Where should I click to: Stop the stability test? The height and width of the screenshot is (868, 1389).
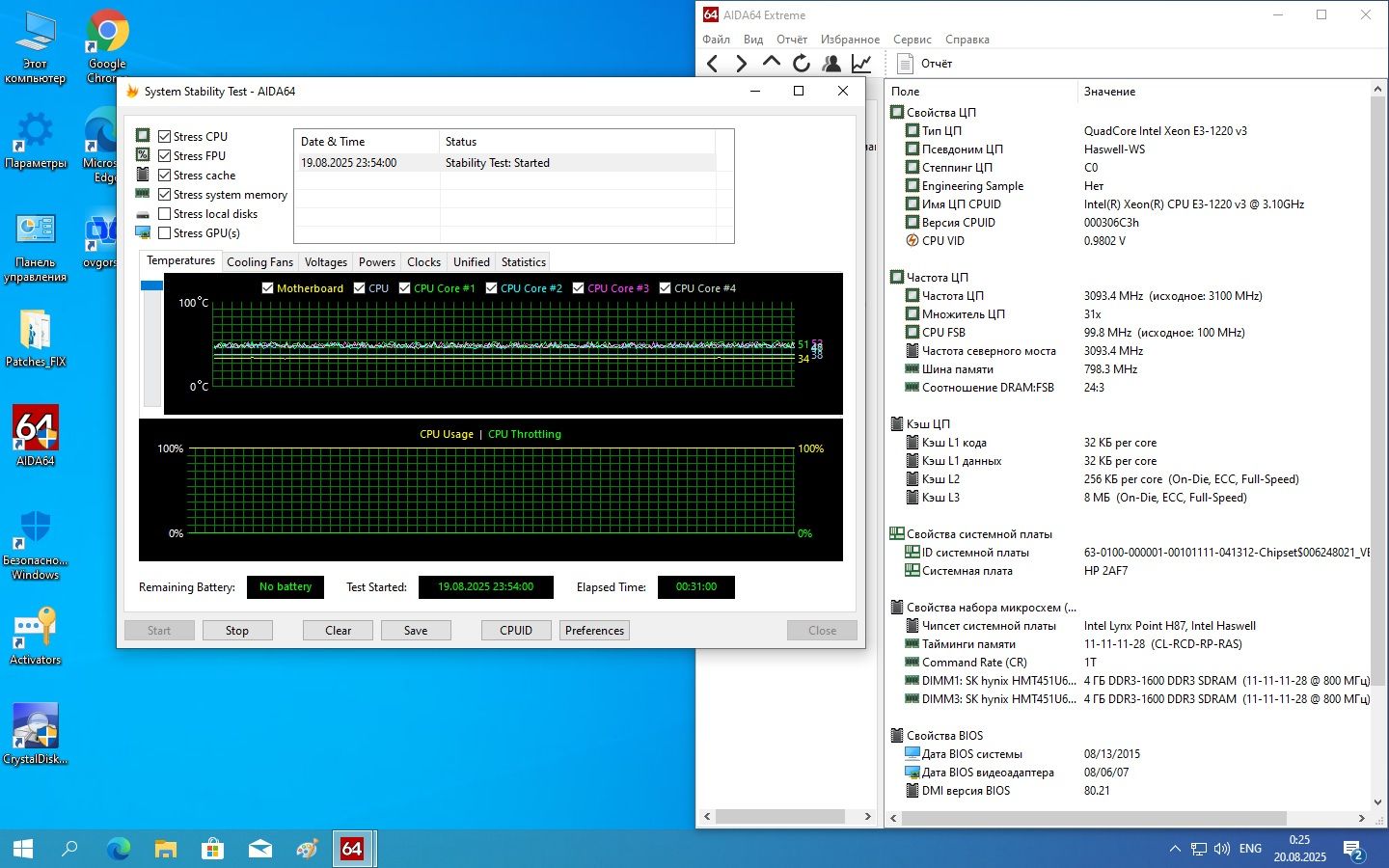[237, 631]
